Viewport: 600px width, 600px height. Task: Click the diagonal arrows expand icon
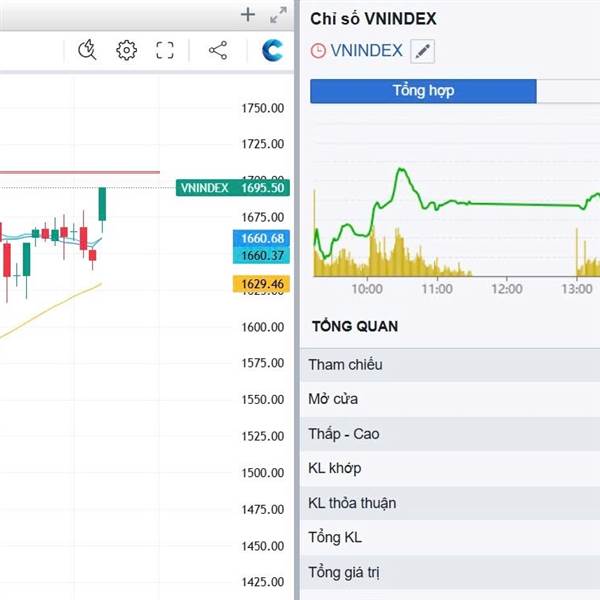tap(279, 15)
